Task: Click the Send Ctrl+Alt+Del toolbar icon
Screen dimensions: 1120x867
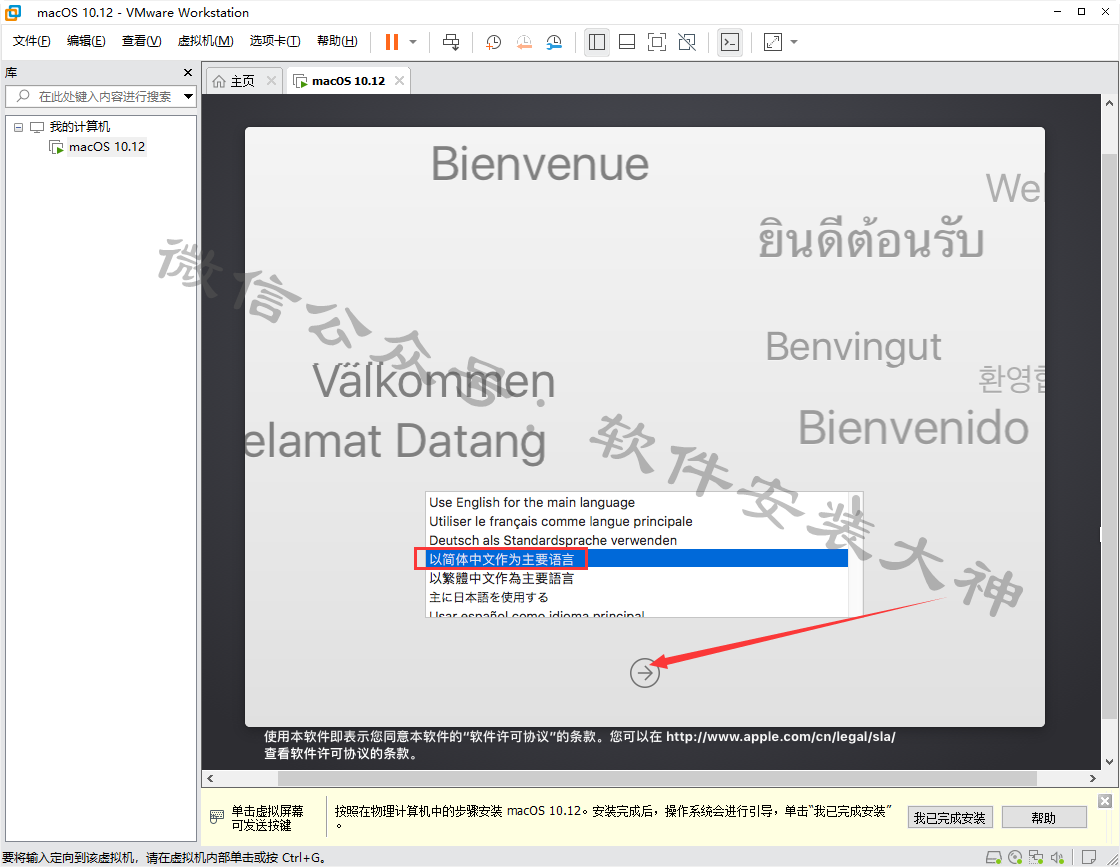Action: [x=451, y=42]
